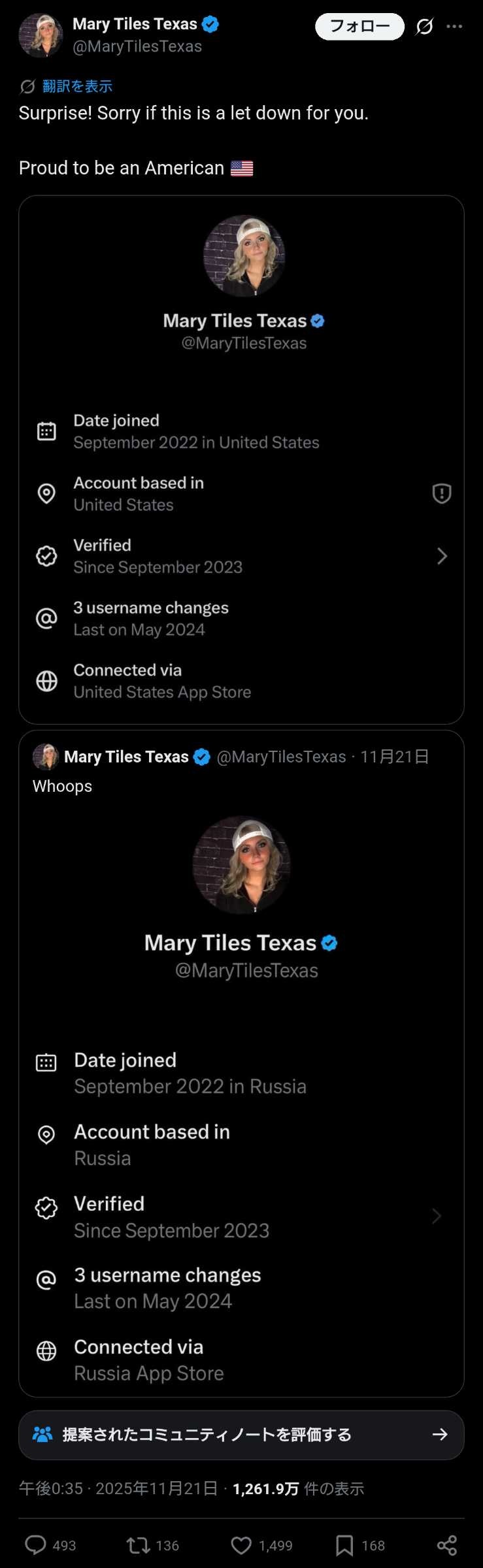483x1568 pixels.
Task: Repost this post using the retweet icon
Action: 139,1544
